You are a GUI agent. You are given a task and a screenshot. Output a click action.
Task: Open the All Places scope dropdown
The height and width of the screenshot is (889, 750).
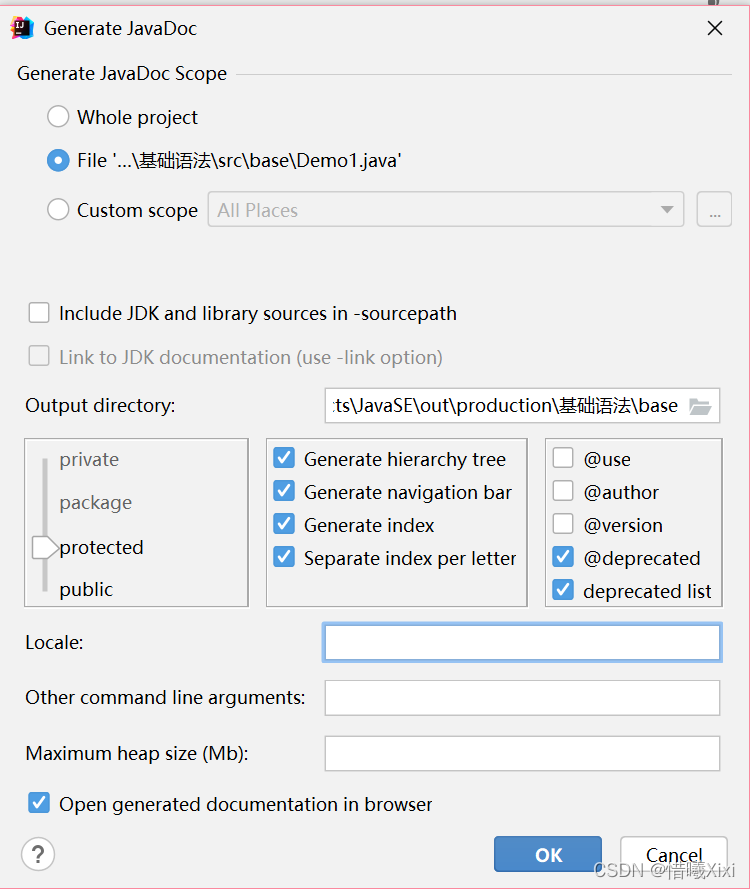click(x=445, y=210)
